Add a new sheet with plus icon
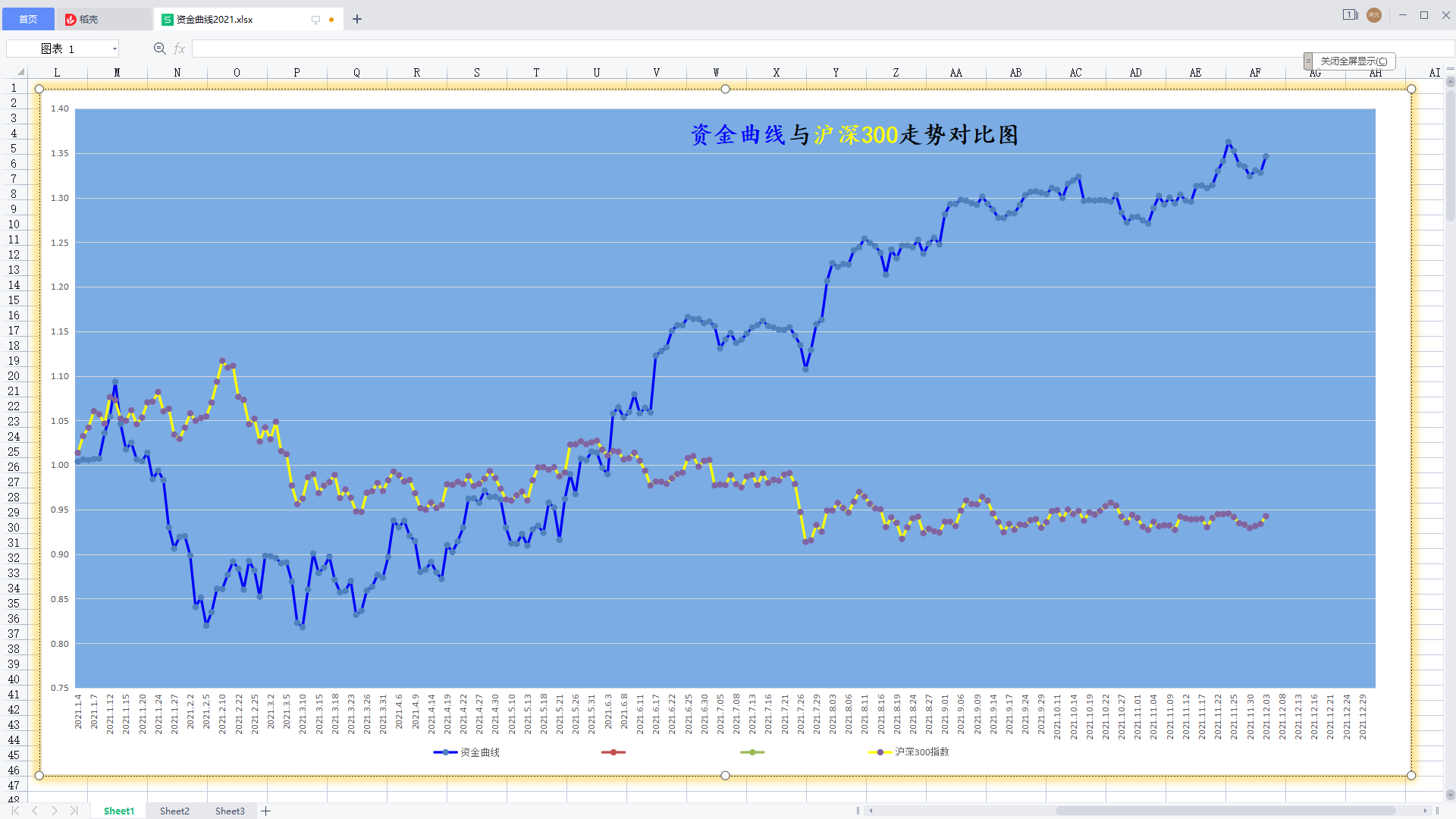Image resolution: width=1456 pixels, height=819 pixels. point(266,811)
